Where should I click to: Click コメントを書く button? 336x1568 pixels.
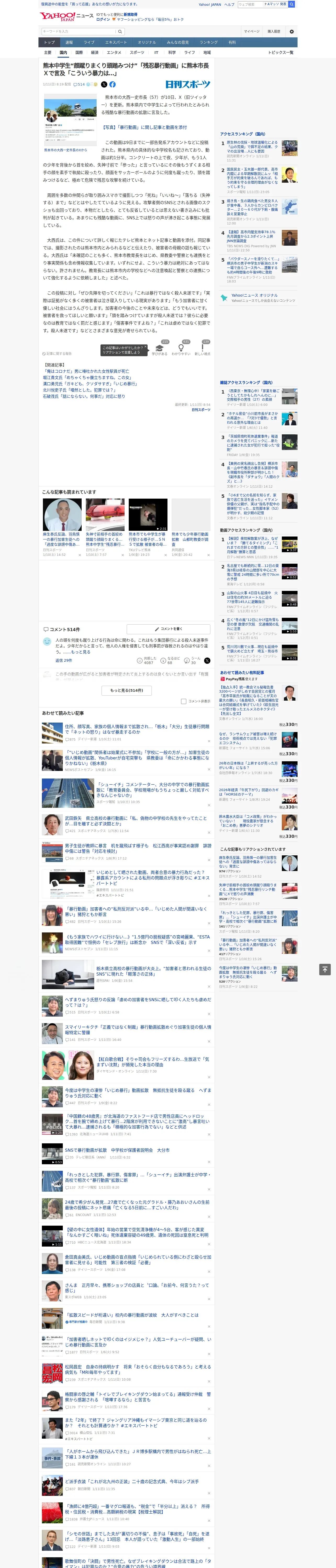pos(168,629)
